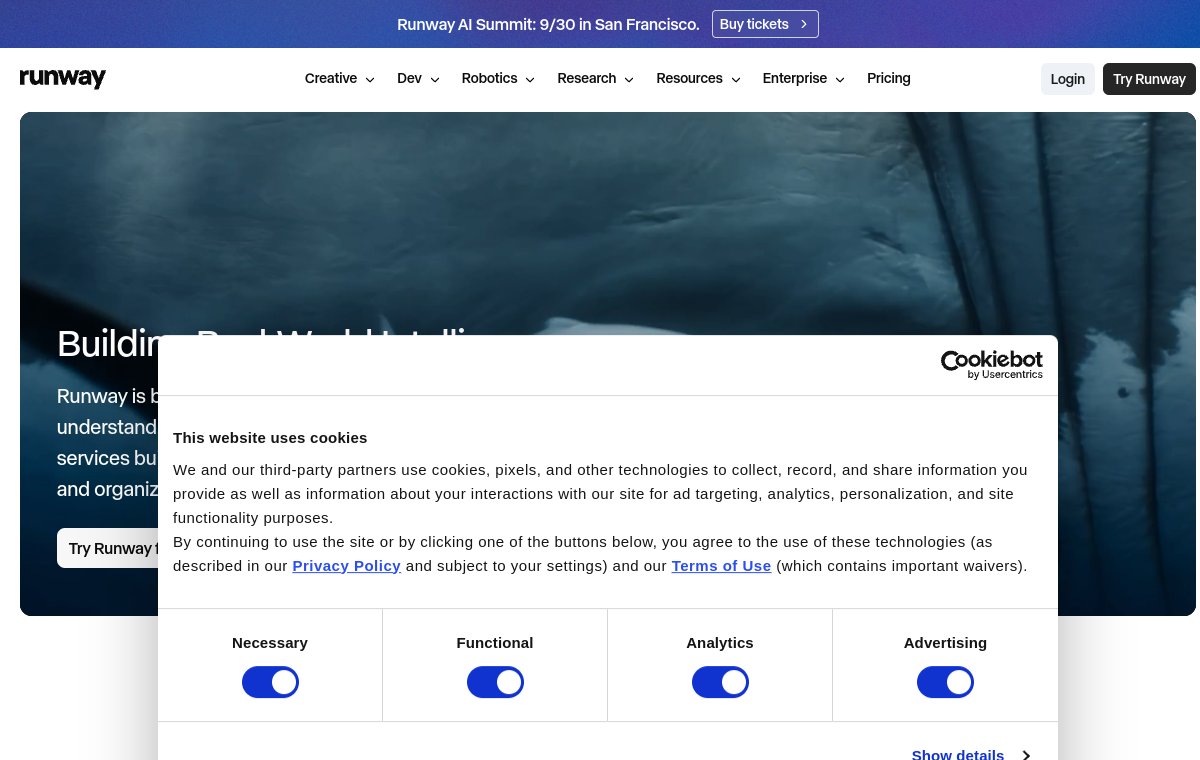Open the Resources nav item
The image size is (1200, 760).
point(689,78)
